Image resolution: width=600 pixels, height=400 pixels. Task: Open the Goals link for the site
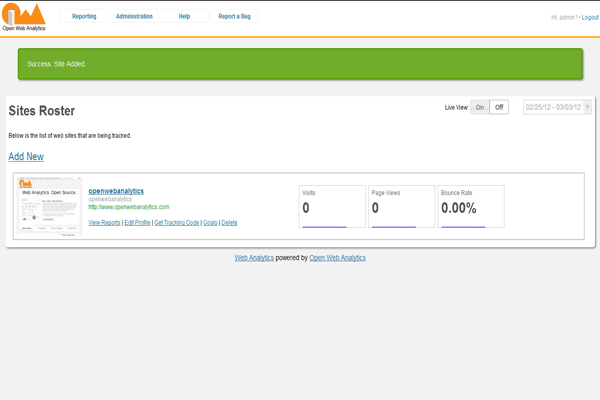210,222
